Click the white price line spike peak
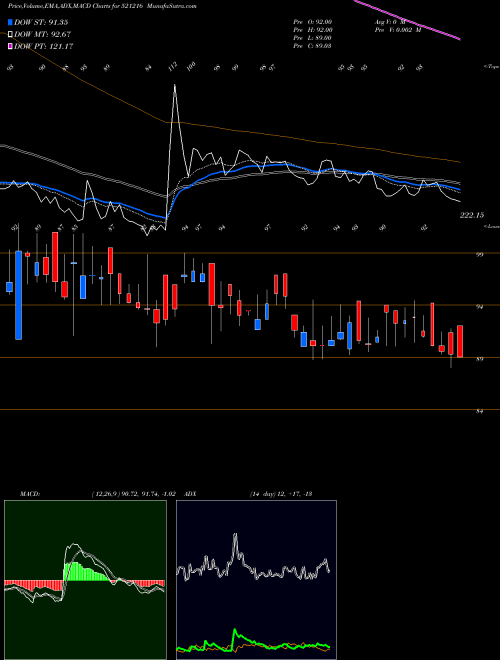Screen dimensions: 500x660 tap(175, 85)
